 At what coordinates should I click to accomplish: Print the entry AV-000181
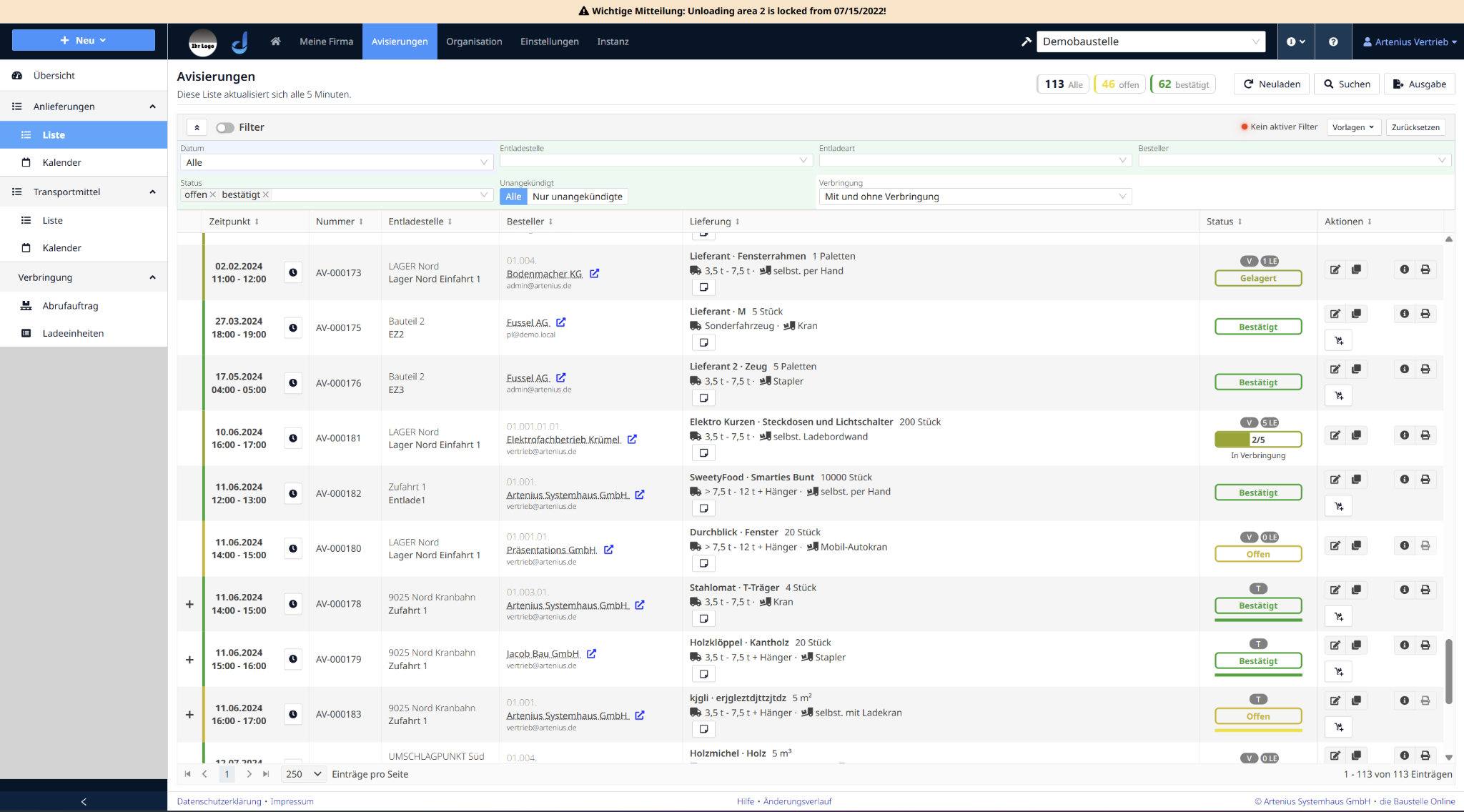click(x=1425, y=435)
